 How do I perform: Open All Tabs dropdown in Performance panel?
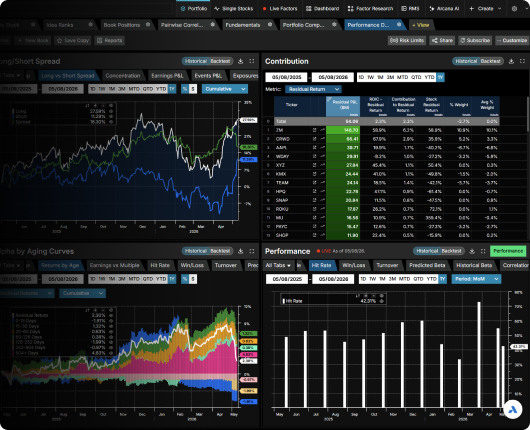pyautogui.click(x=278, y=265)
